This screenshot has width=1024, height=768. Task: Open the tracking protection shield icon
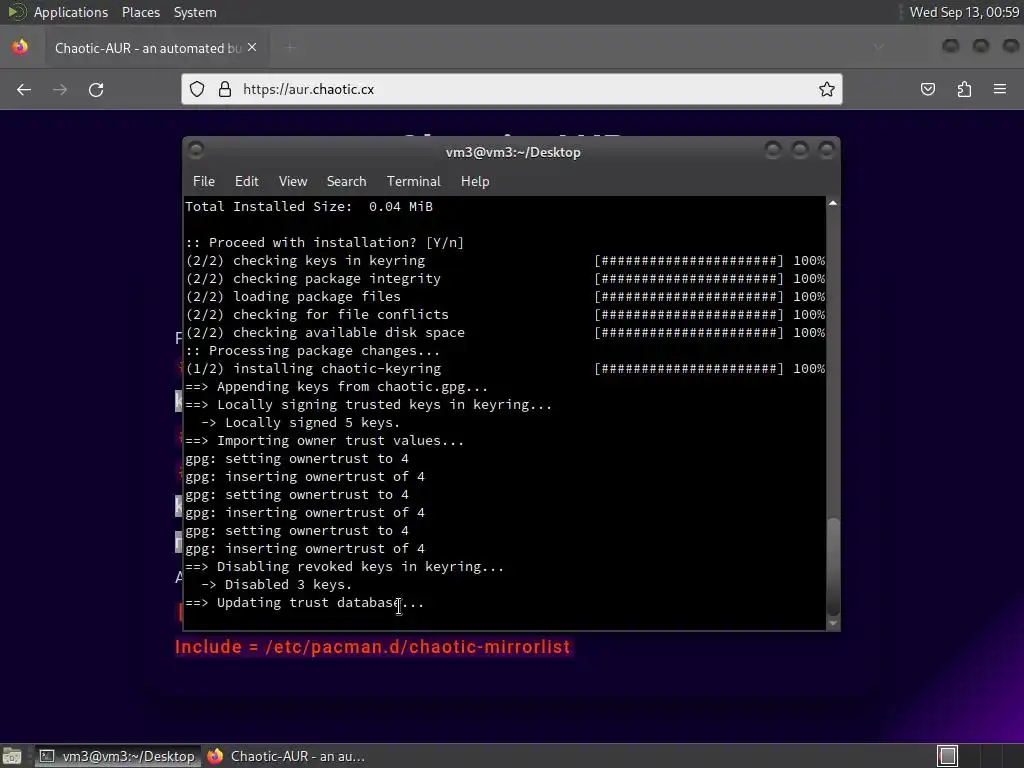tap(197, 89)
